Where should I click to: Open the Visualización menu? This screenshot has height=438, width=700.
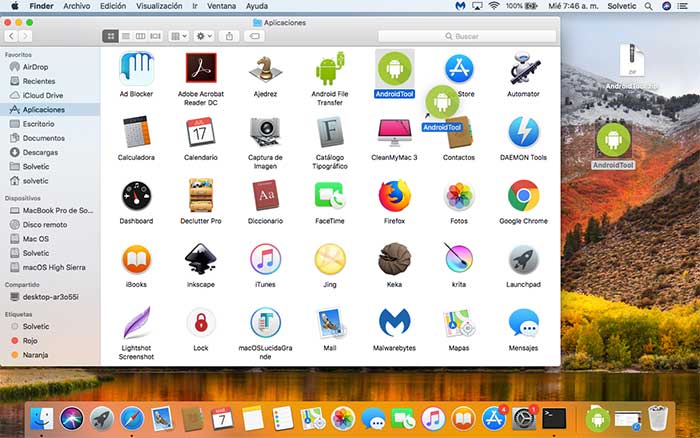tap(159, 6)
